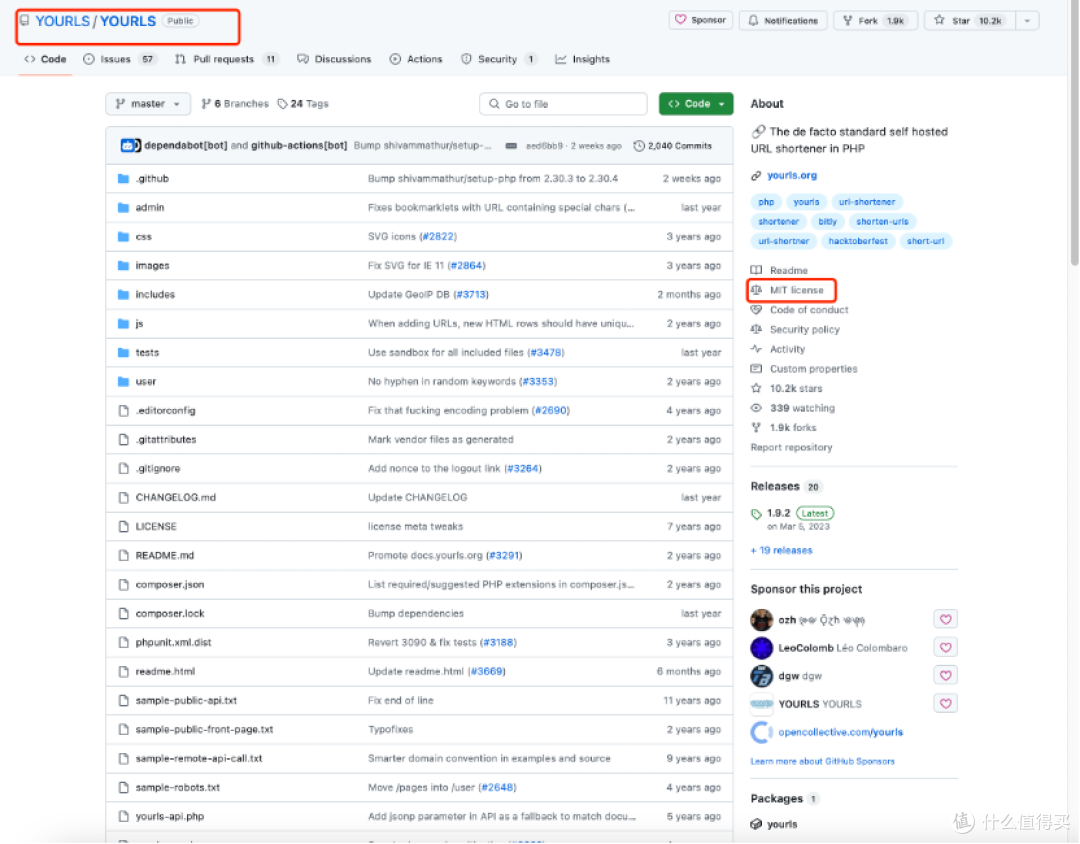This screenshot has width=1080, height=844.
Task: Open the Actions tab
Action: click(416, 59)
